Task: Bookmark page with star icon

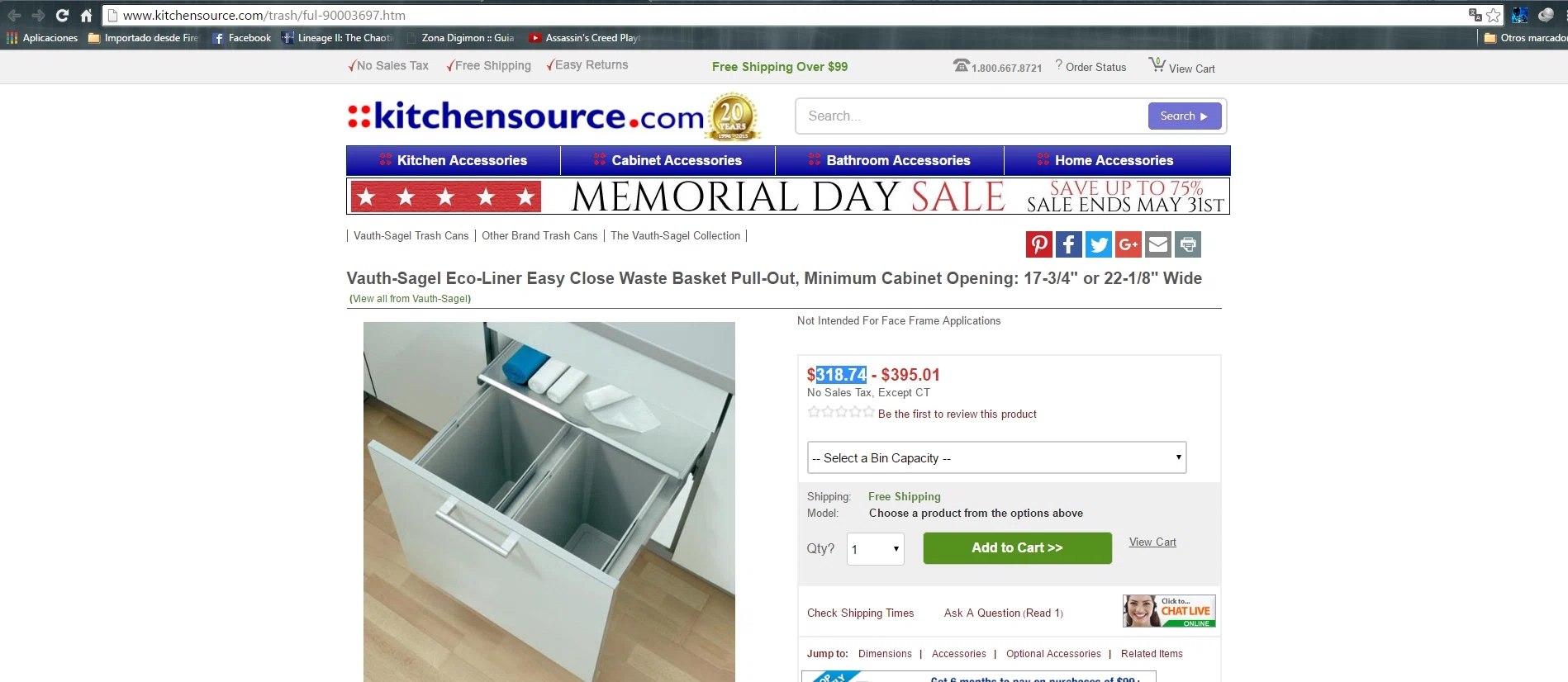Action: (x=1493, y=15)
